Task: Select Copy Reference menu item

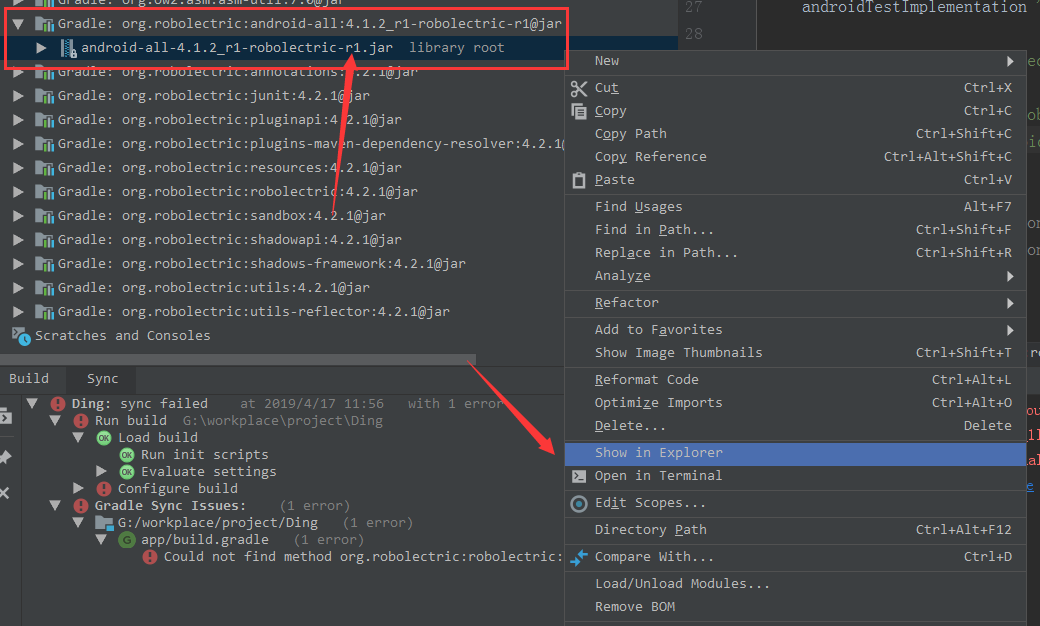Action: click(795, 157)
